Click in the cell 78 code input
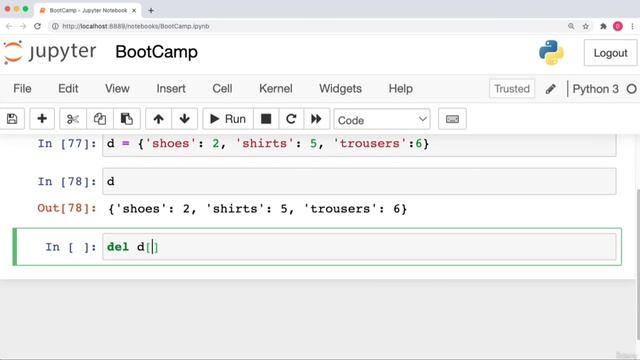The image size is (640, 360). [x=359, y=181]
